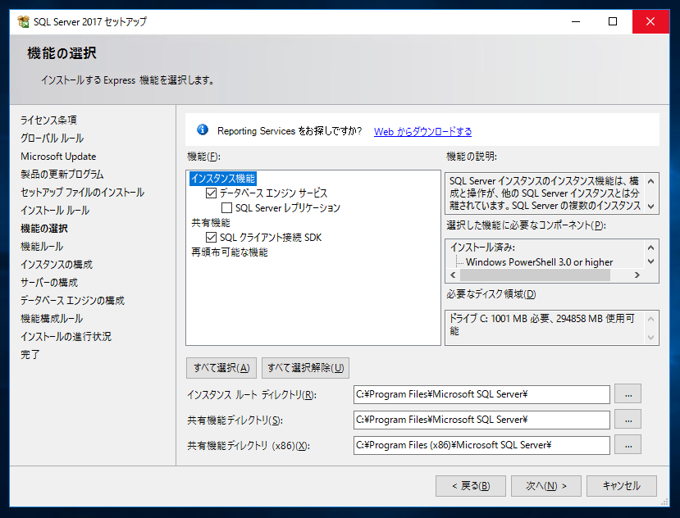
Task: Click the キャンセル button
Action: [621, 486]
